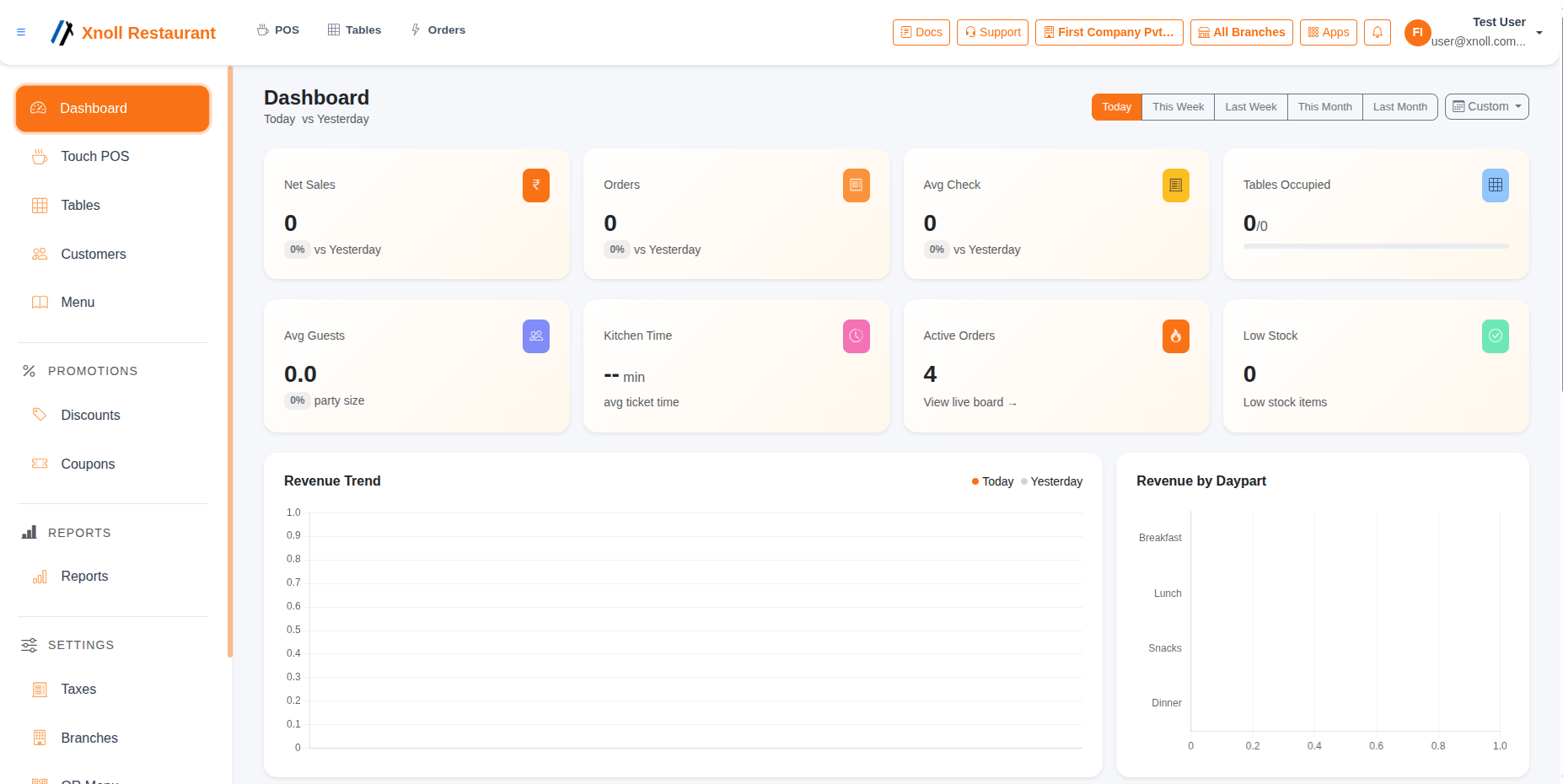Select the Today date range

[1116, 107]
